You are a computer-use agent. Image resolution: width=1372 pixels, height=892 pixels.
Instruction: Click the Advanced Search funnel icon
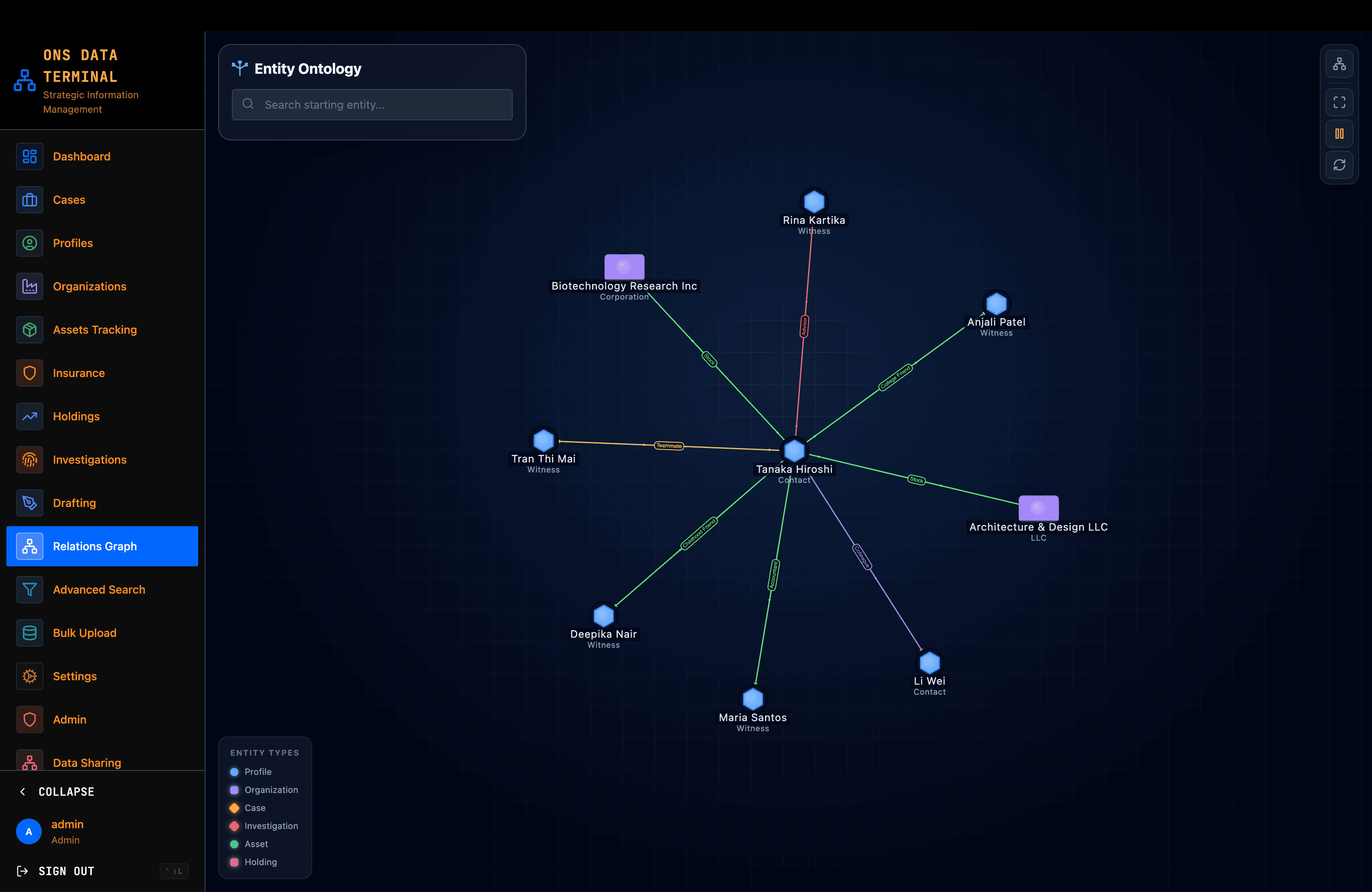29,590
